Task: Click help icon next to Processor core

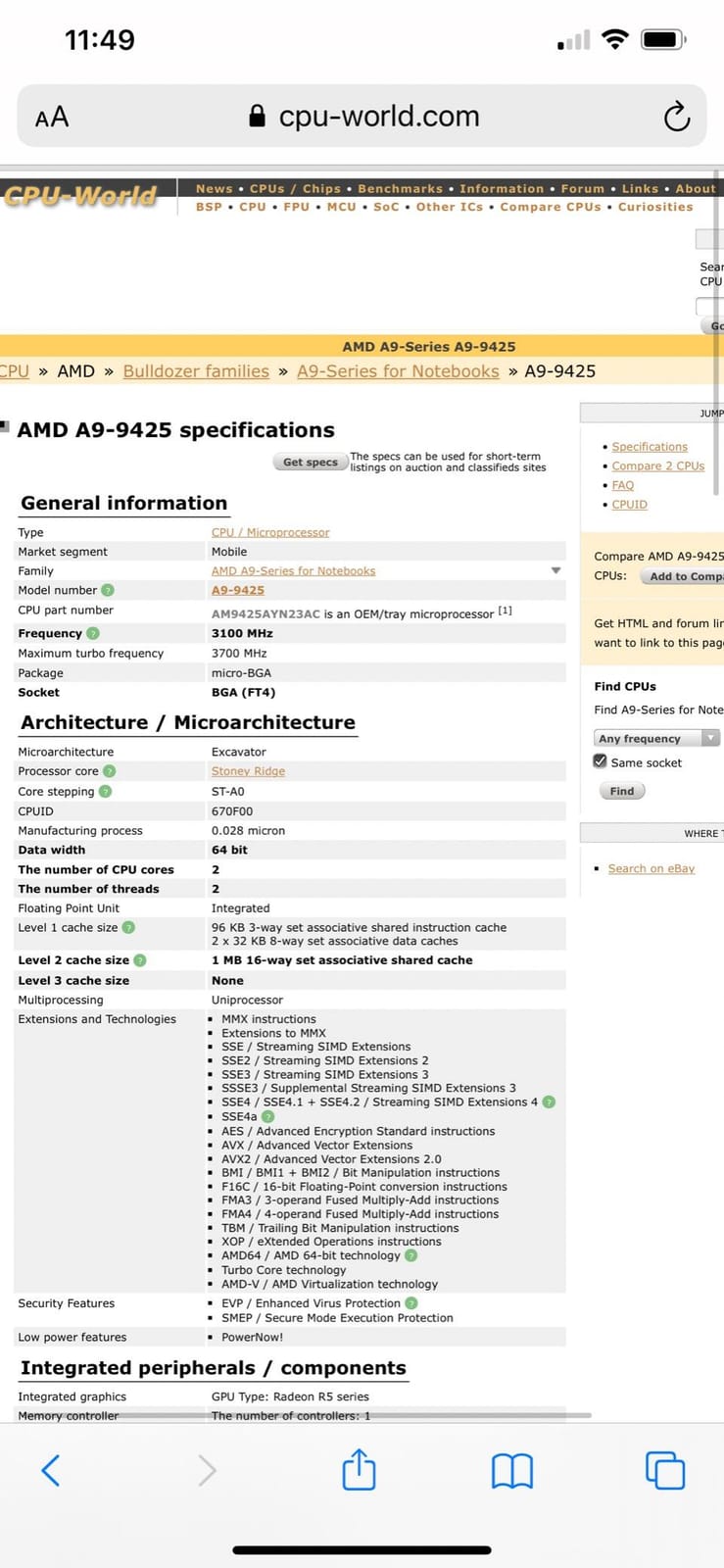Action: [110, 771]
